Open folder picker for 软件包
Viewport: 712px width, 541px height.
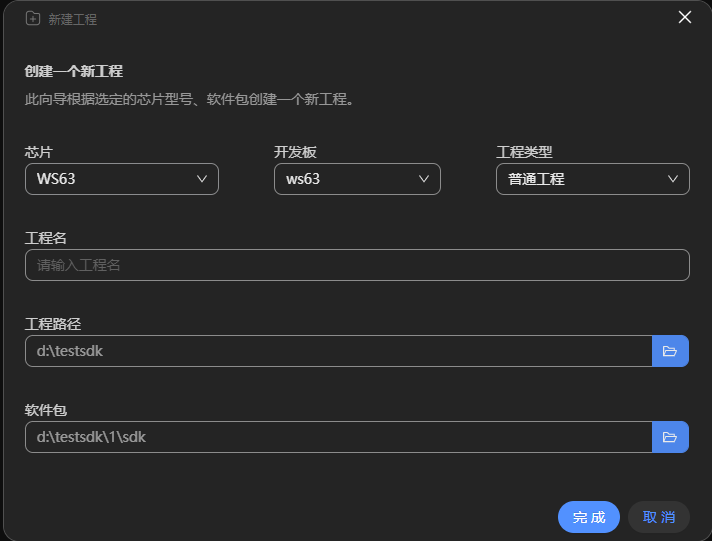click(670, 437)
